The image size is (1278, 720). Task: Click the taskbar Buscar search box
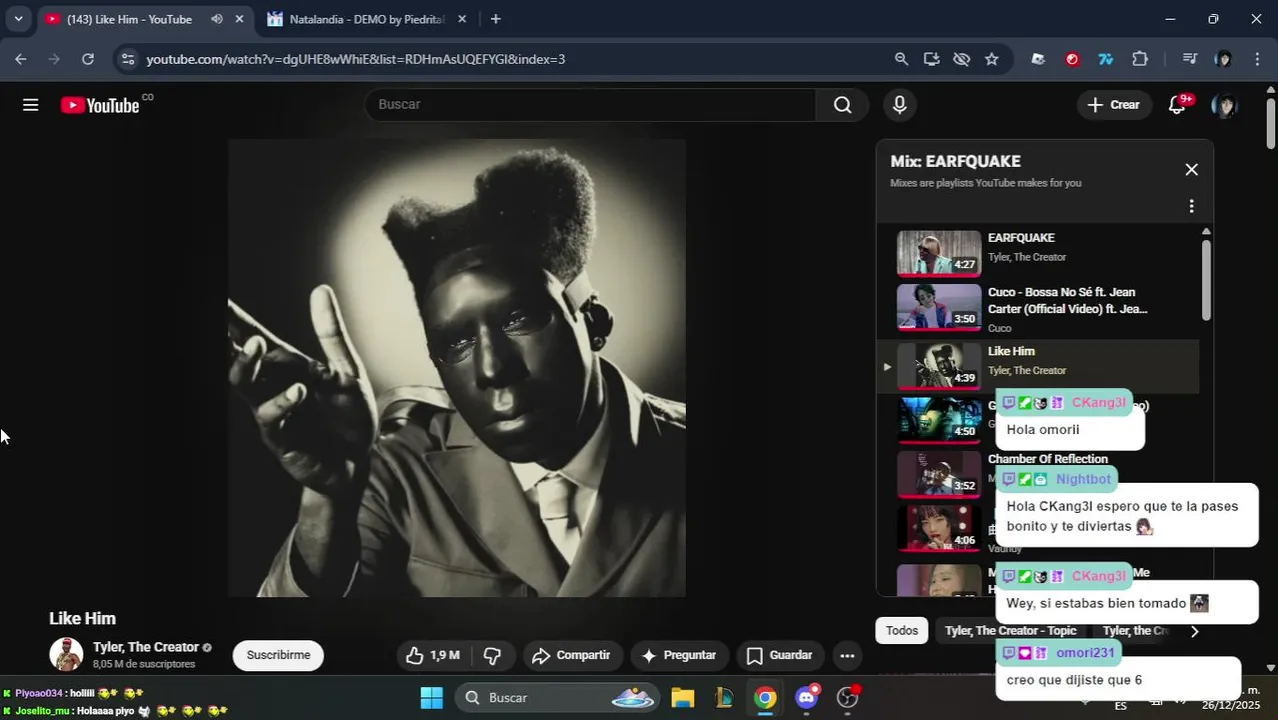559,698
